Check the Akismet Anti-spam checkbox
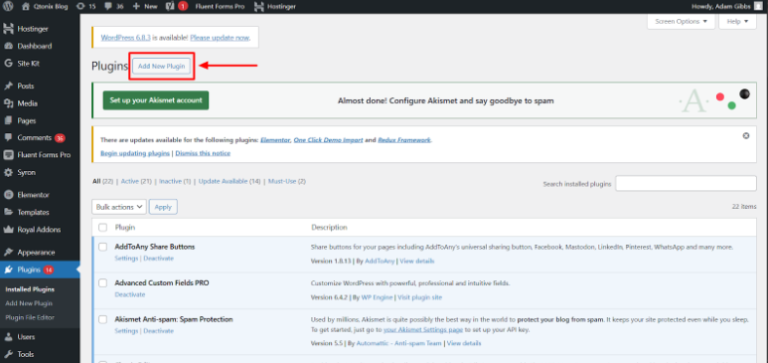The width and height of the screenshot is (768, 363). click(102, 319)
